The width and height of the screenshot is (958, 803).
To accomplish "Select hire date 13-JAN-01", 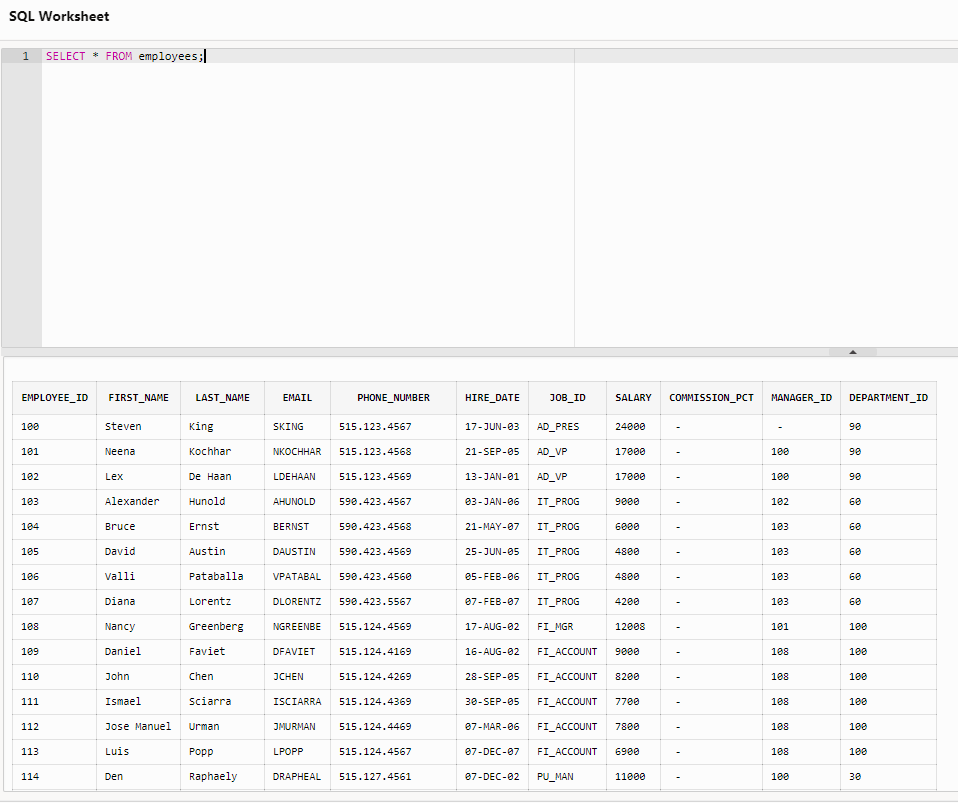I will pyautogui.click(x=492, y=477).
